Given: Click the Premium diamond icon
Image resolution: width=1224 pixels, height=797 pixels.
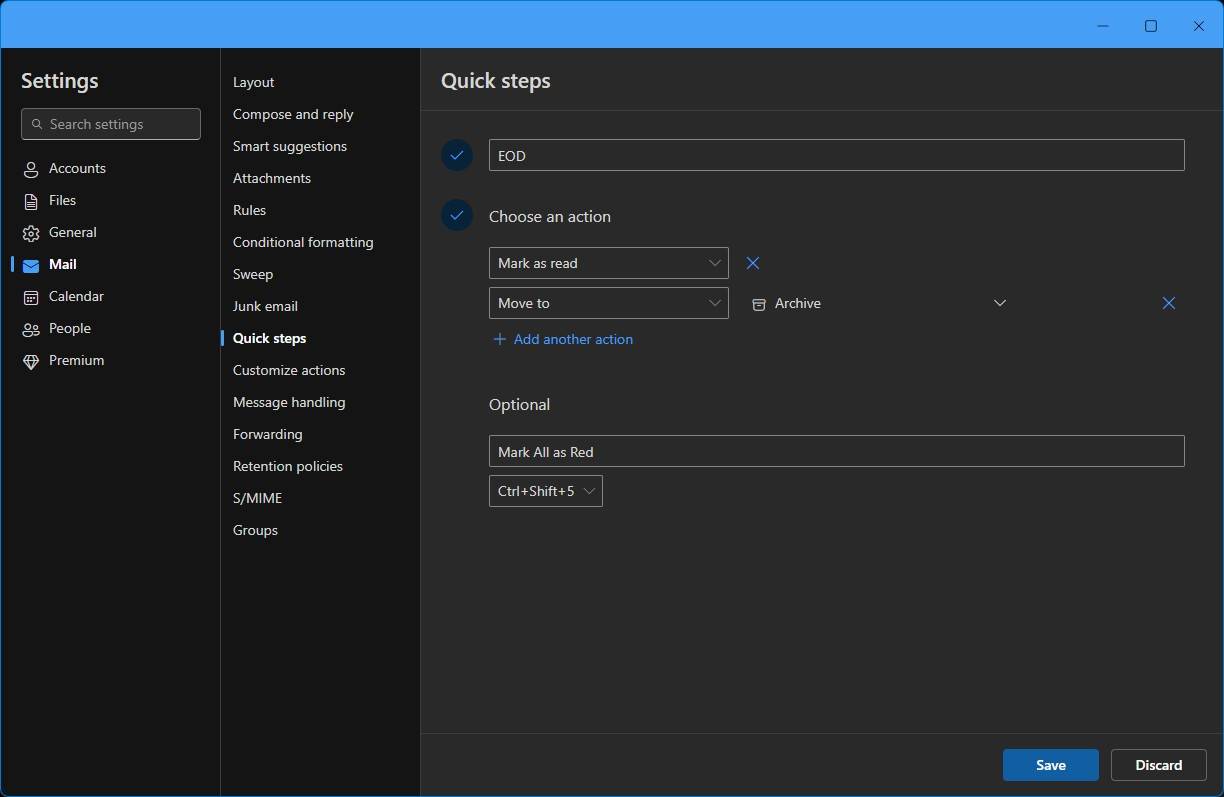Looking at the screenshot, I should [31, 361].
